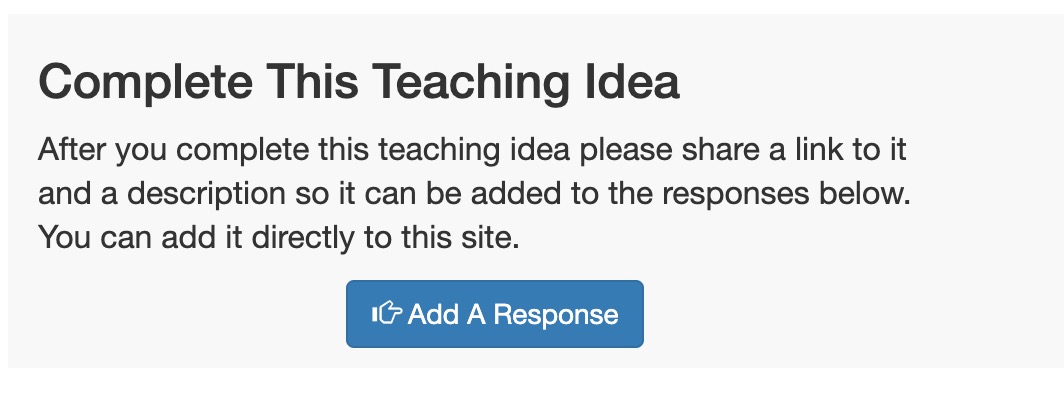Click the word Complete in the heading

click(x=145, y=83)
